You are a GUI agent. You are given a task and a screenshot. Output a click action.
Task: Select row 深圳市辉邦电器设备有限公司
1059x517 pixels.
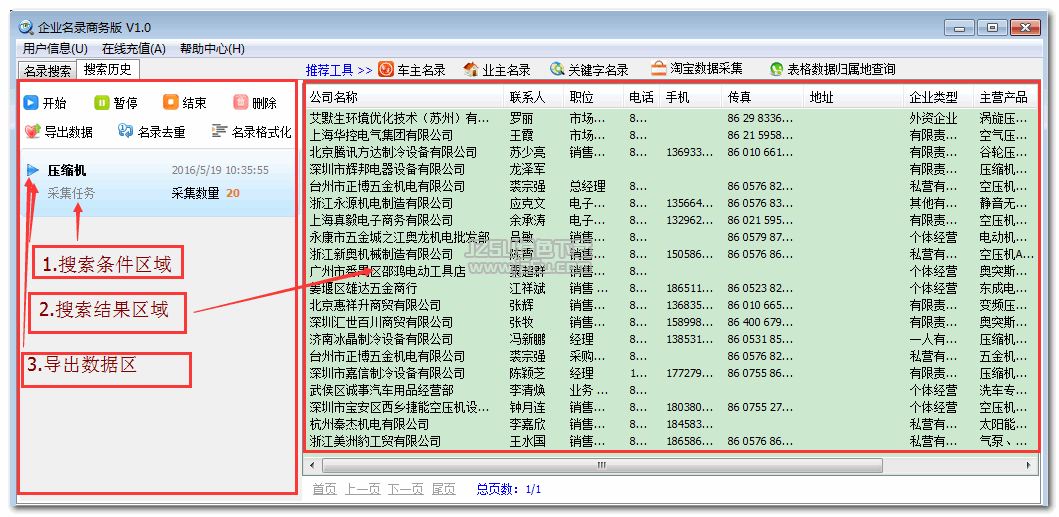(x=671, y=169)
